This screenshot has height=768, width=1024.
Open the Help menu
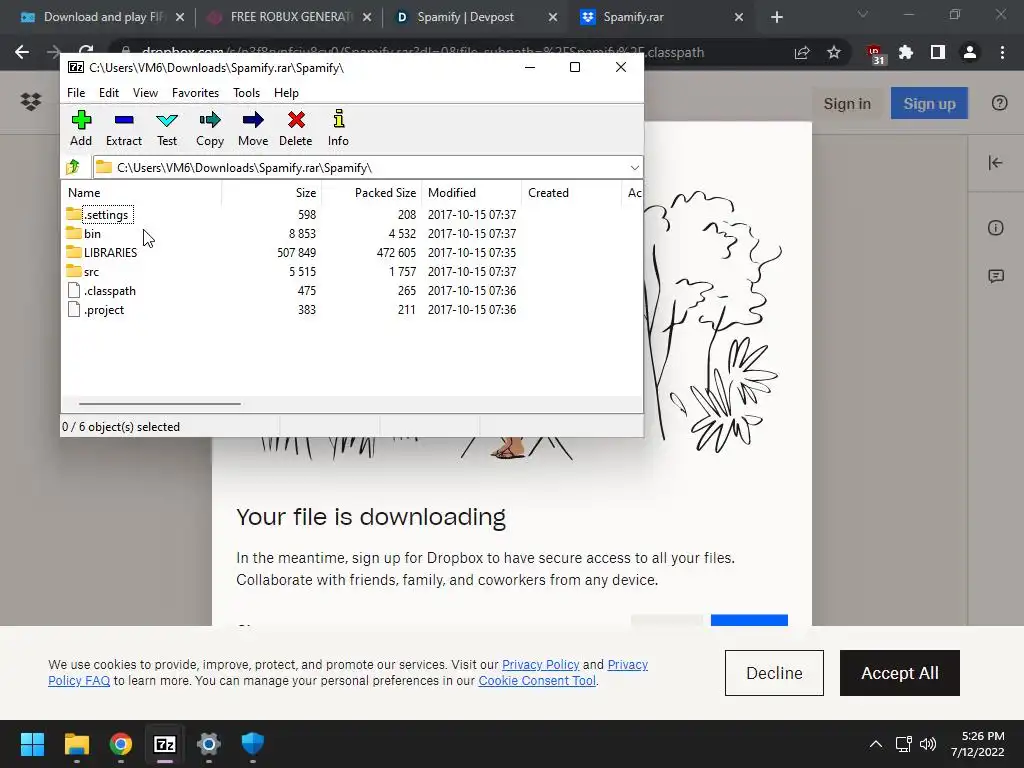(x=286, y=93)
